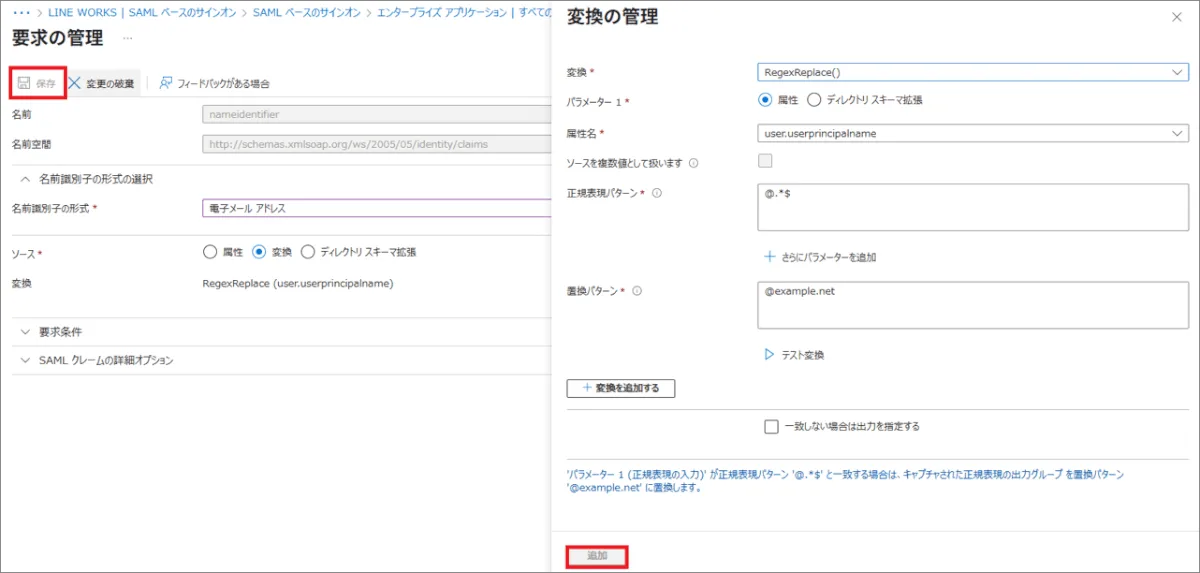The image size is (1200, 573).
Task: Click the info icon next to 置換パターン
Action: [637, 291]
